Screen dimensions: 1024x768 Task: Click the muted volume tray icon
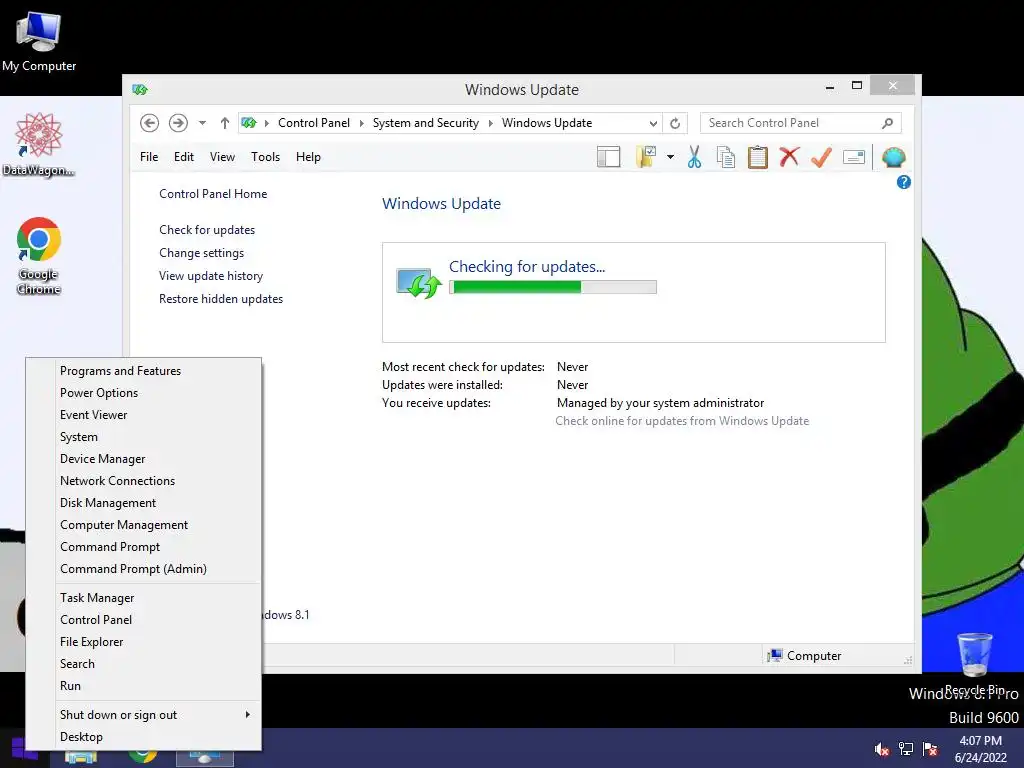point(882,748)
